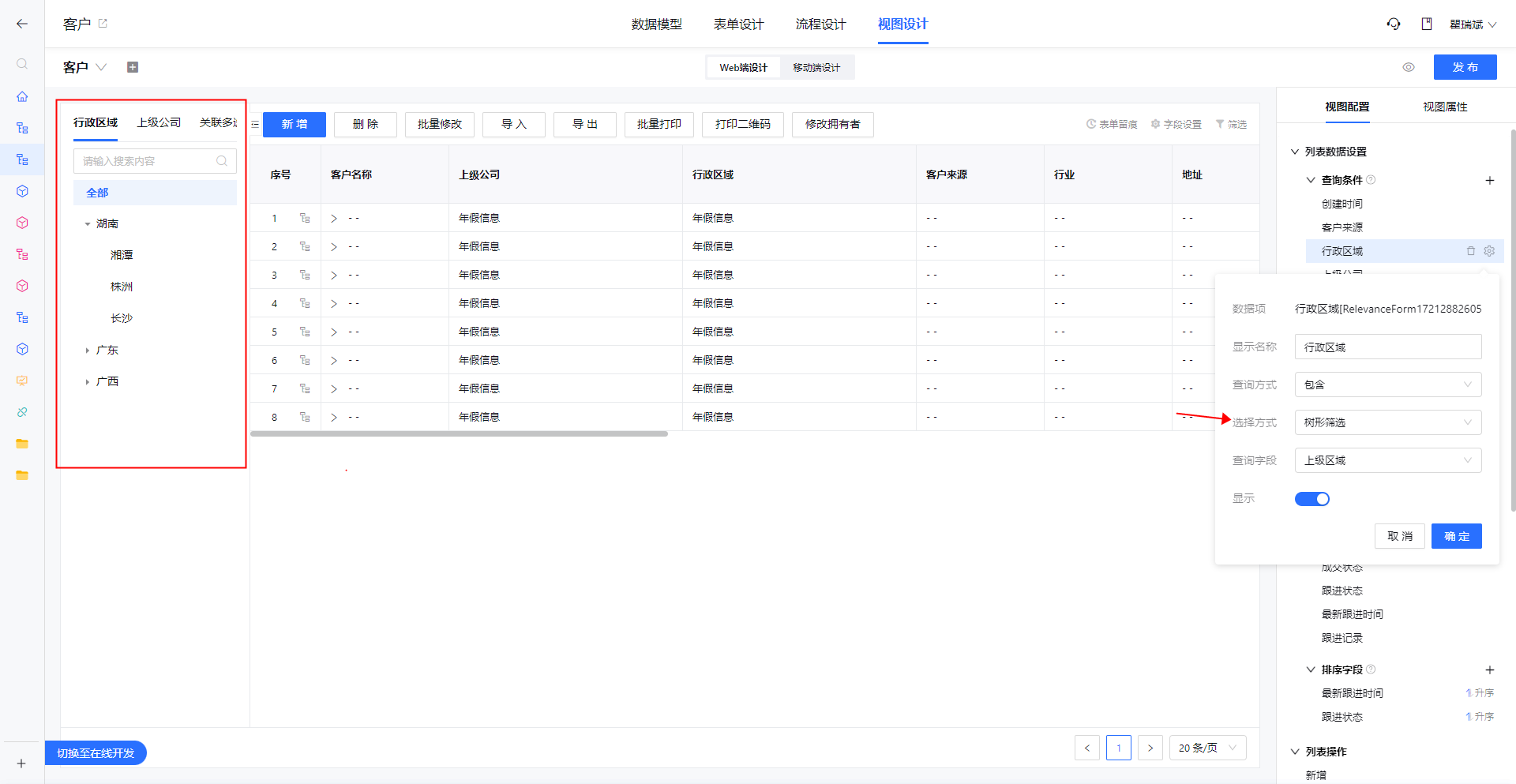Open the headset support icon
Screen dimensions: 1516x784
pos(1394,24)
